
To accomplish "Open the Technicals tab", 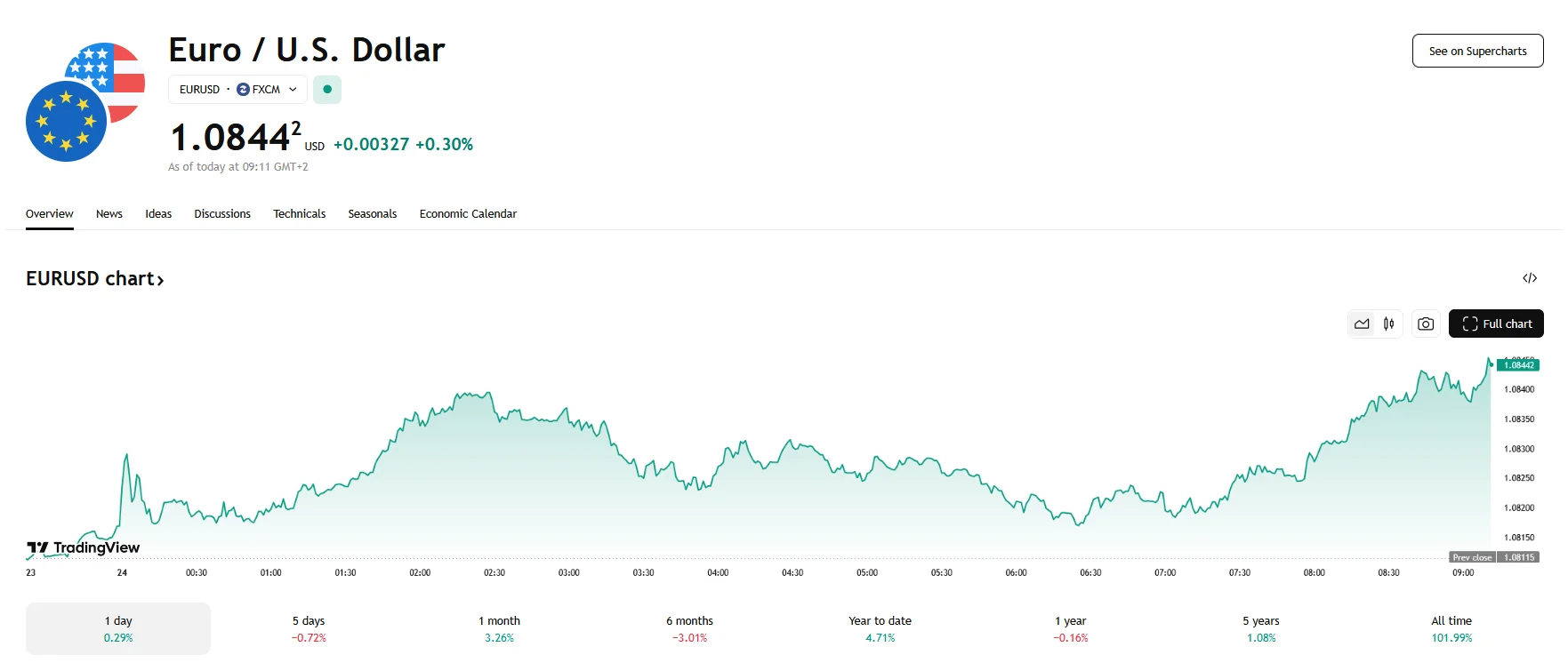I will (299, 214).
